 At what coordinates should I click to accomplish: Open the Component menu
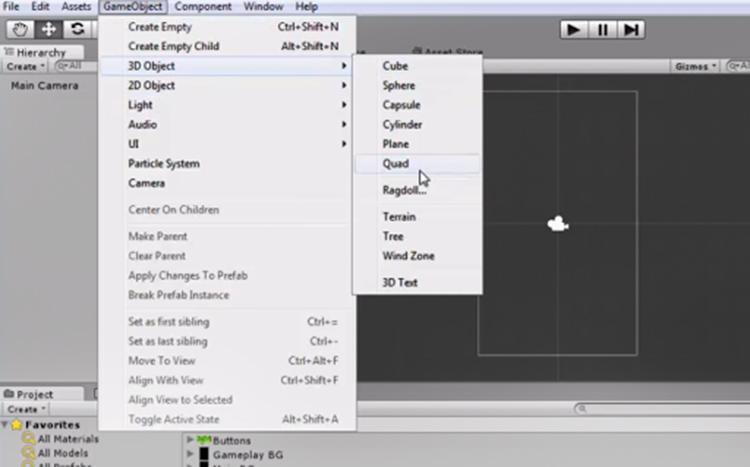point(203,7)
